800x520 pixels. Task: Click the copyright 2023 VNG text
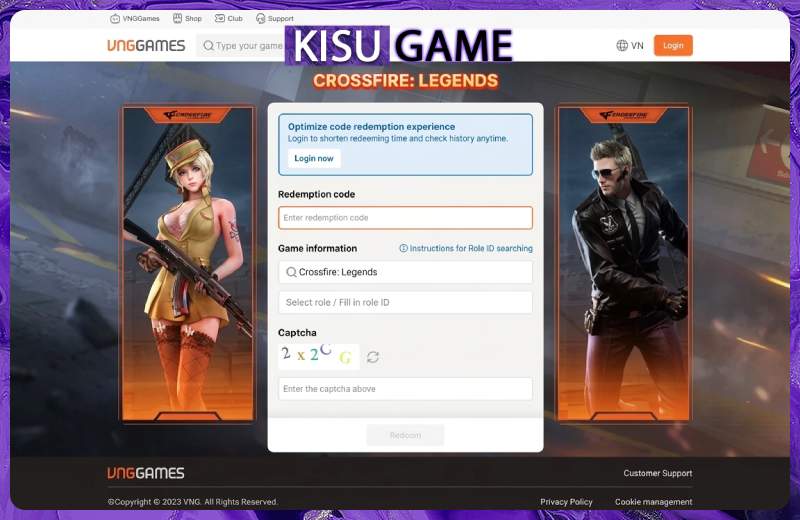point(193,502)
